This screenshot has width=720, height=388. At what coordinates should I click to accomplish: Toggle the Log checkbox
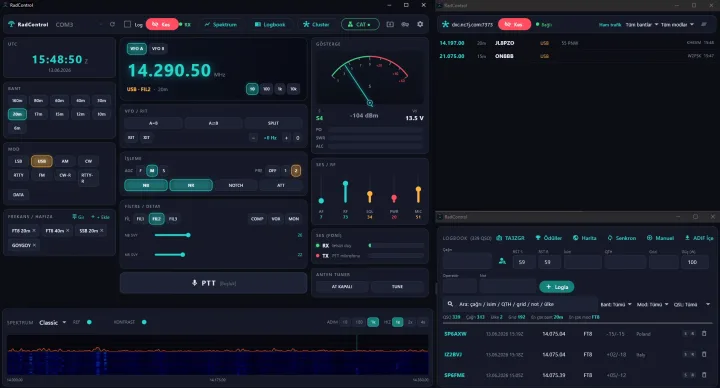(128, 24)
